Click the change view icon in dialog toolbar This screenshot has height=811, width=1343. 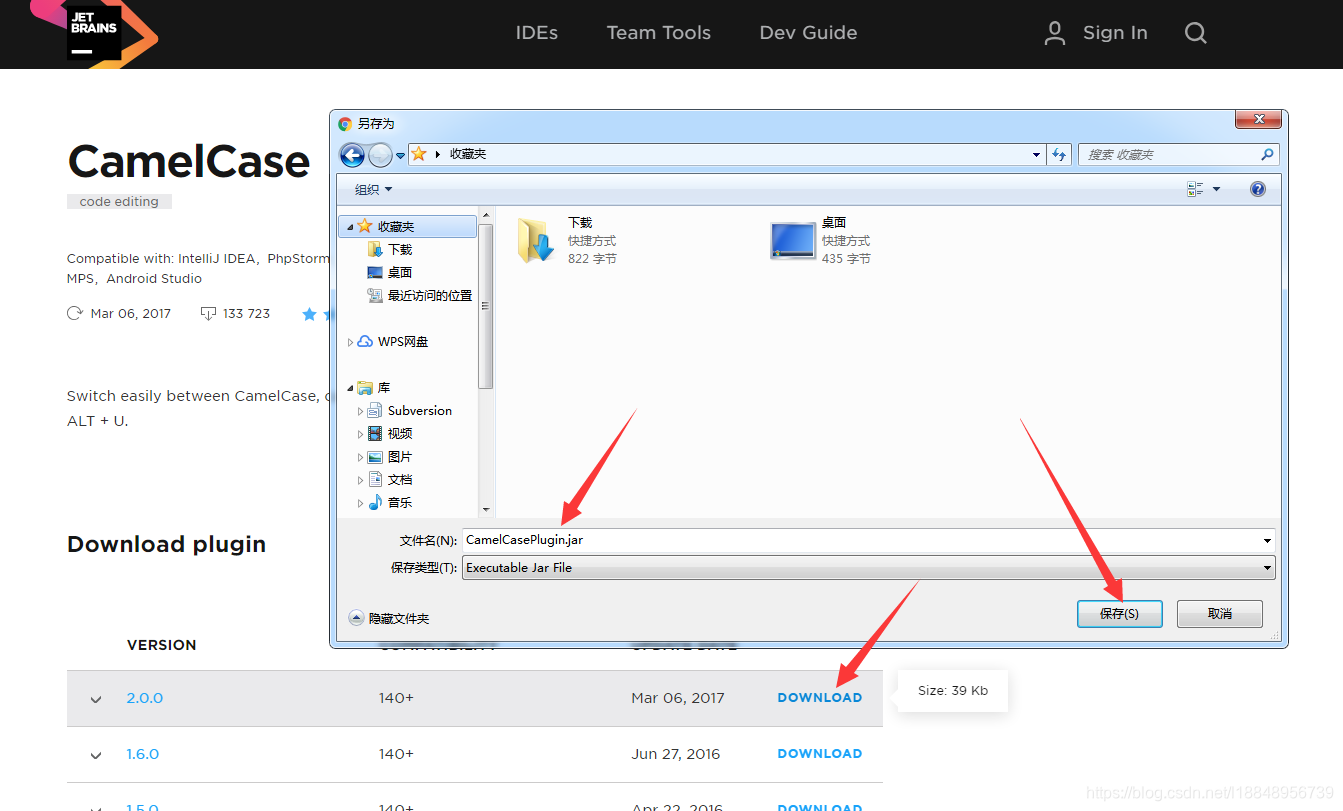[x=1195, y=189]
